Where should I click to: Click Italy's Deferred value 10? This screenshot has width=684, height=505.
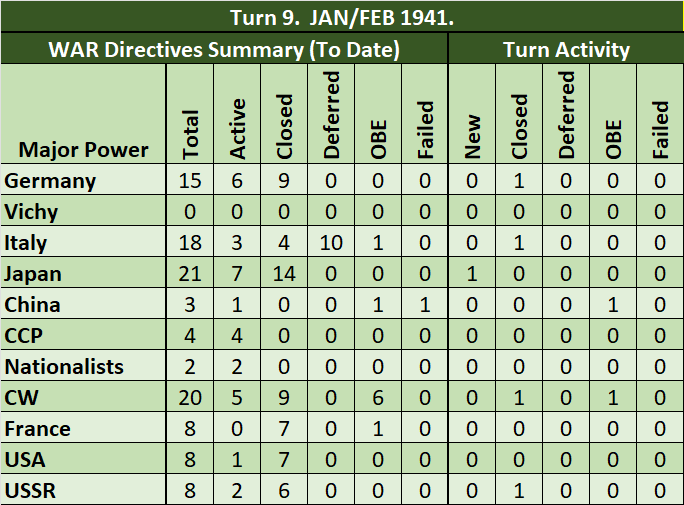coord(331,242)
